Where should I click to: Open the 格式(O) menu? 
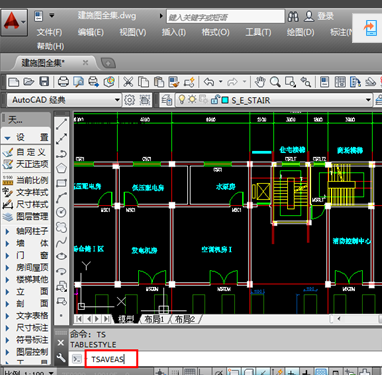pyautogui.click(x=215, y=32)
